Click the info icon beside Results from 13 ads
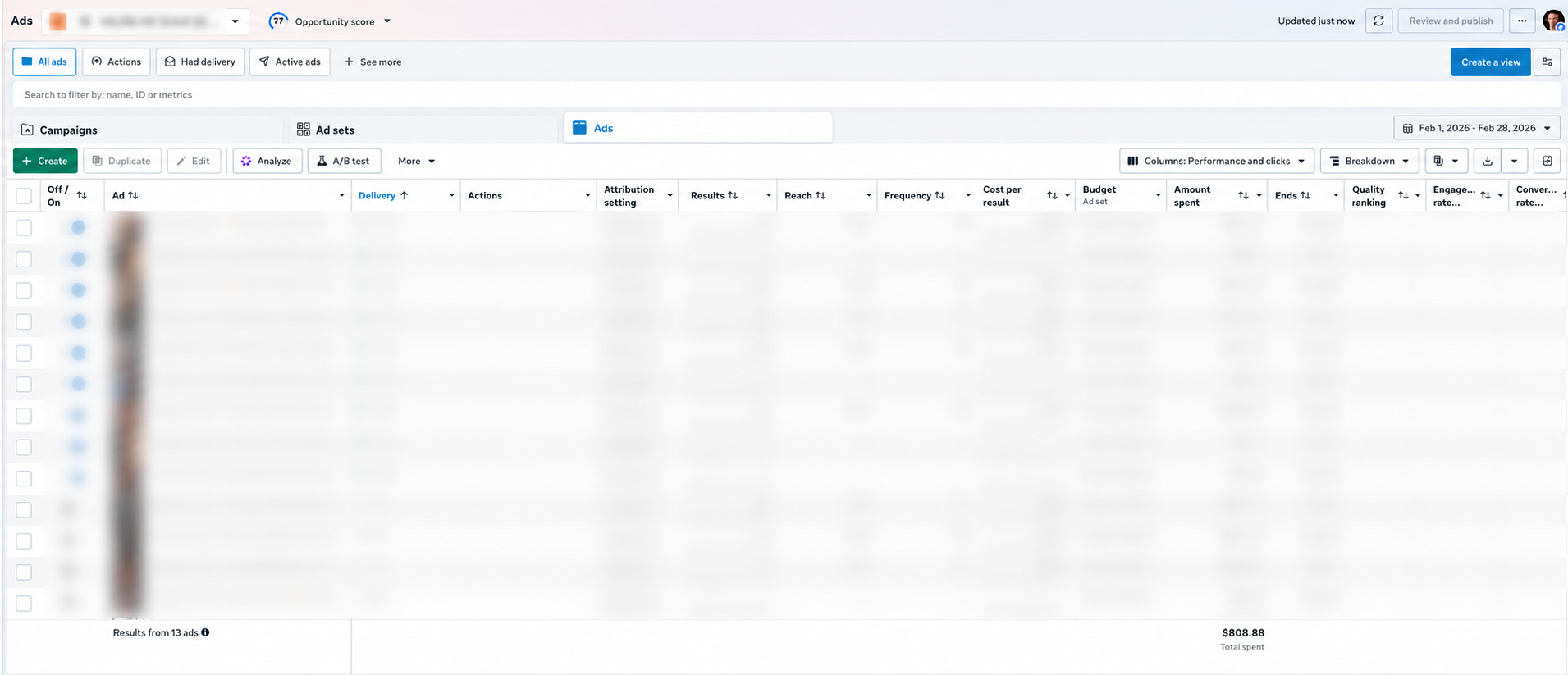Image resolution: width=1568 pixels, height=675 pixels. pos(205,632)
